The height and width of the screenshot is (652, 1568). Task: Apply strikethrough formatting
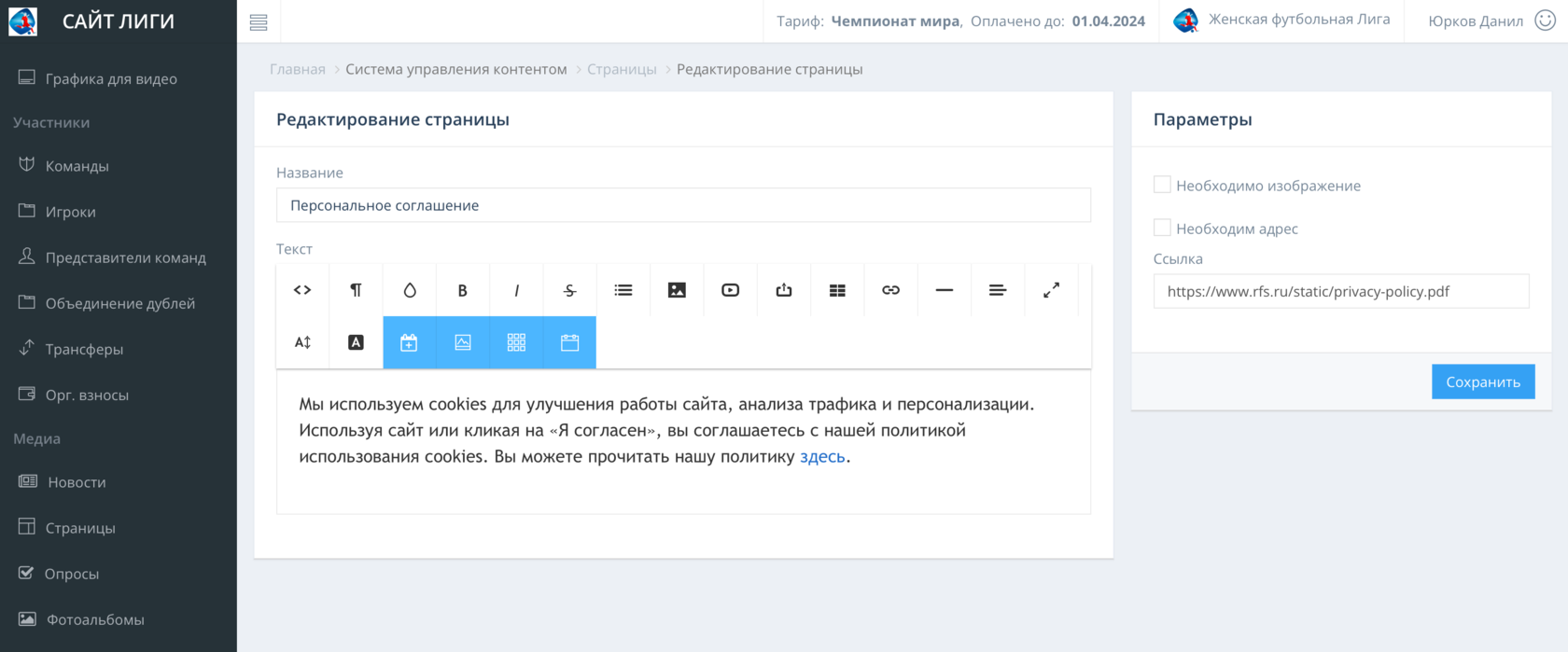tap(570, 290)
